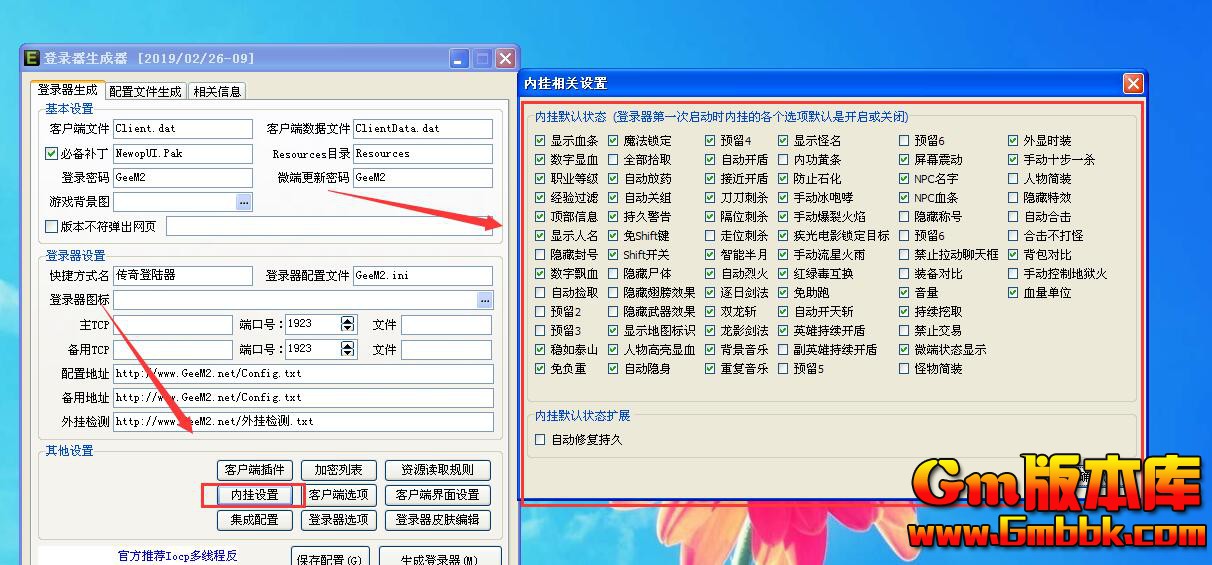Click the 登录器生成器 title bar app icon

click(32, 59)
